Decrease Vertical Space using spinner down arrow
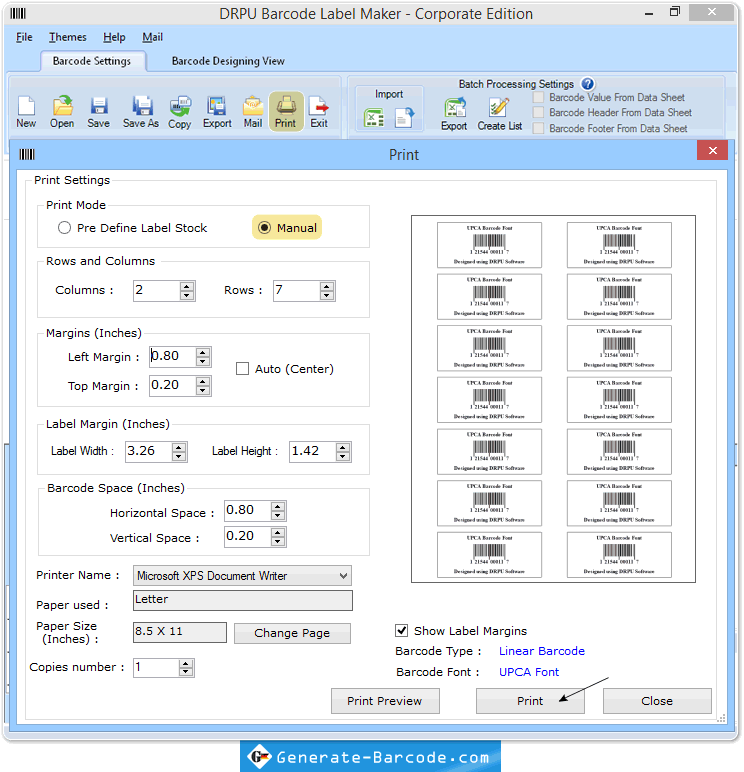Viewport: 744px width, 772px height. coord(278,542)
